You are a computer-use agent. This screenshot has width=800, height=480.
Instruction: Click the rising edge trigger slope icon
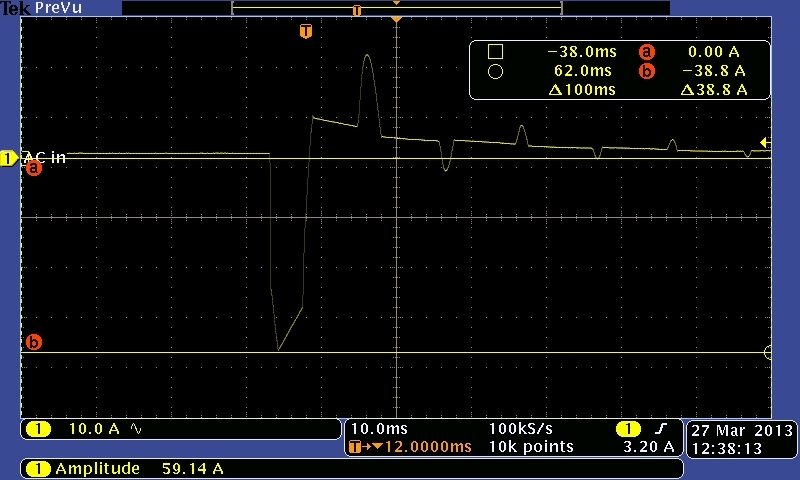point(659,429)
